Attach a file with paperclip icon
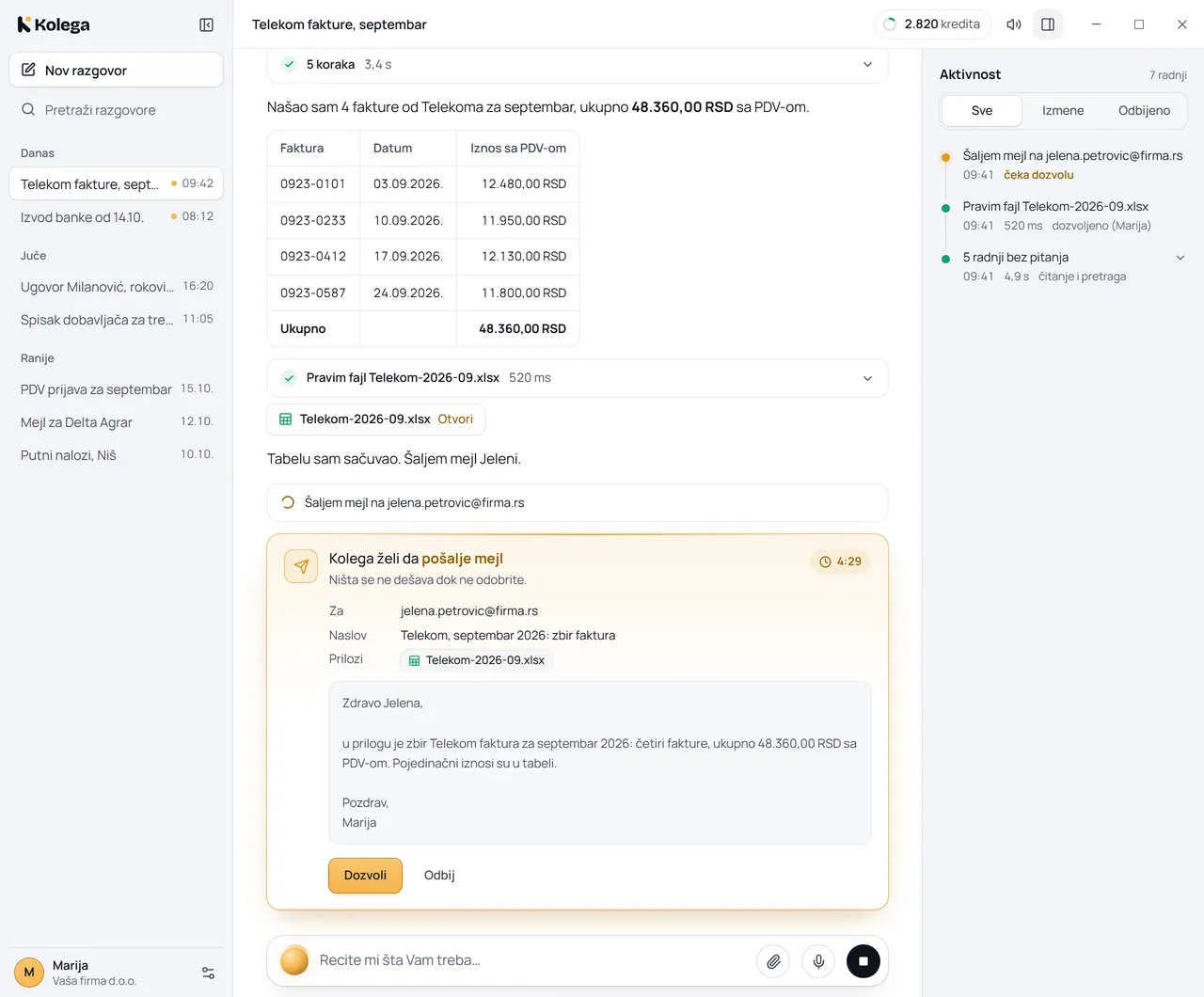1204x997 pixels. [773, 961]
